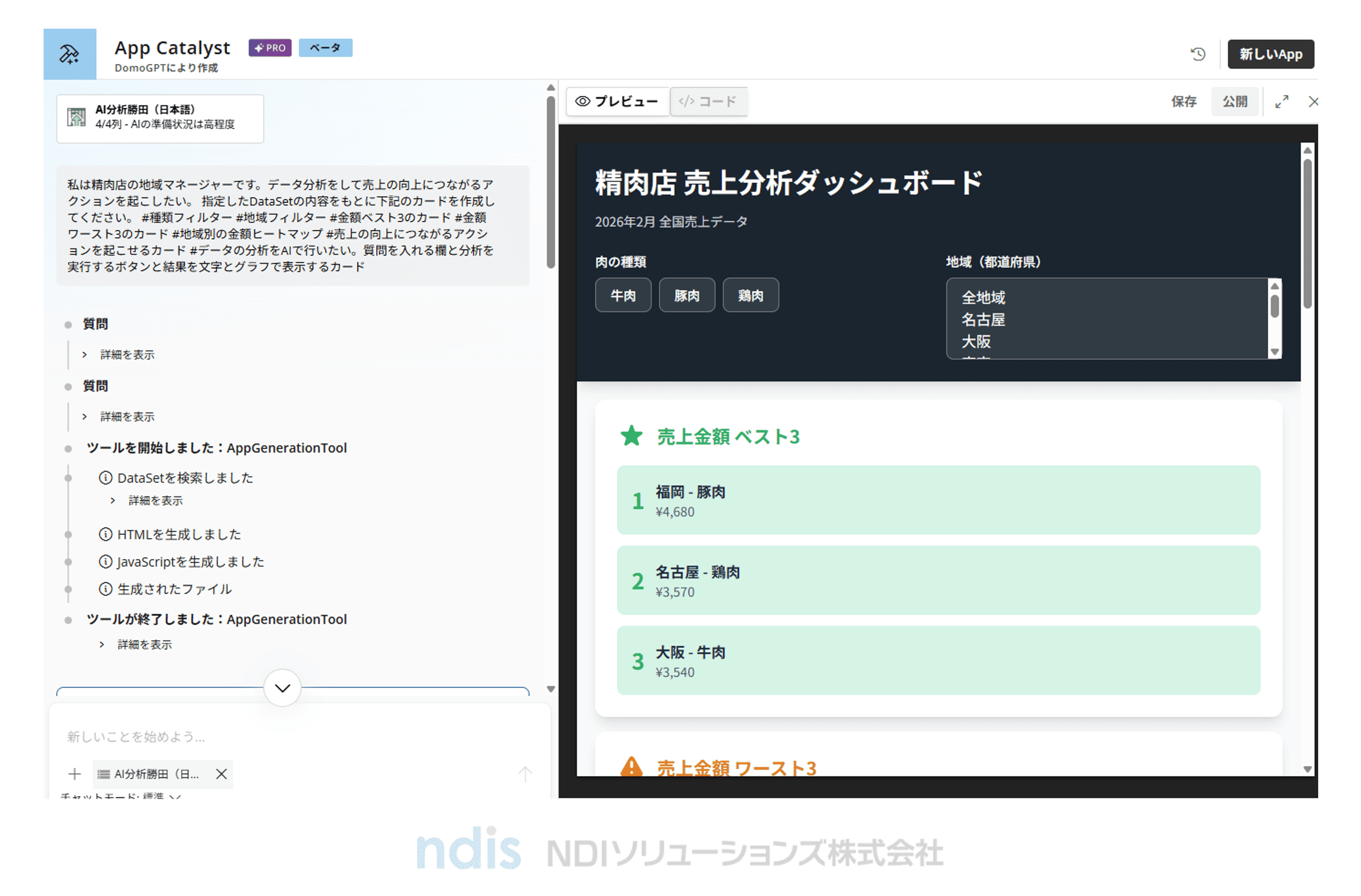Switch to the プレビュー tab
The image size is (1361, 896).
point(617,102)
